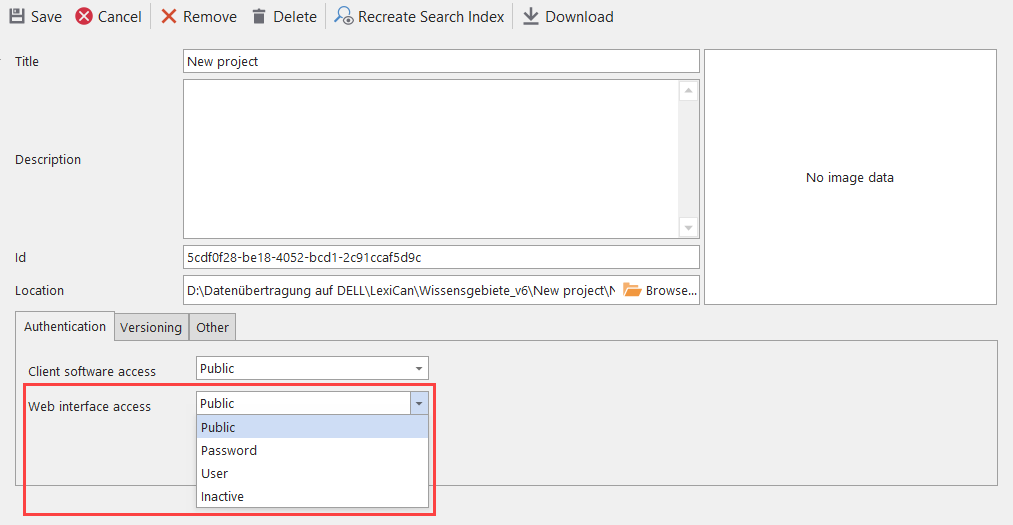Image resolution: width=1013 pixels, height=525 pixels.
Task: Switch to the Versioning tab
Action: [151, 327]
